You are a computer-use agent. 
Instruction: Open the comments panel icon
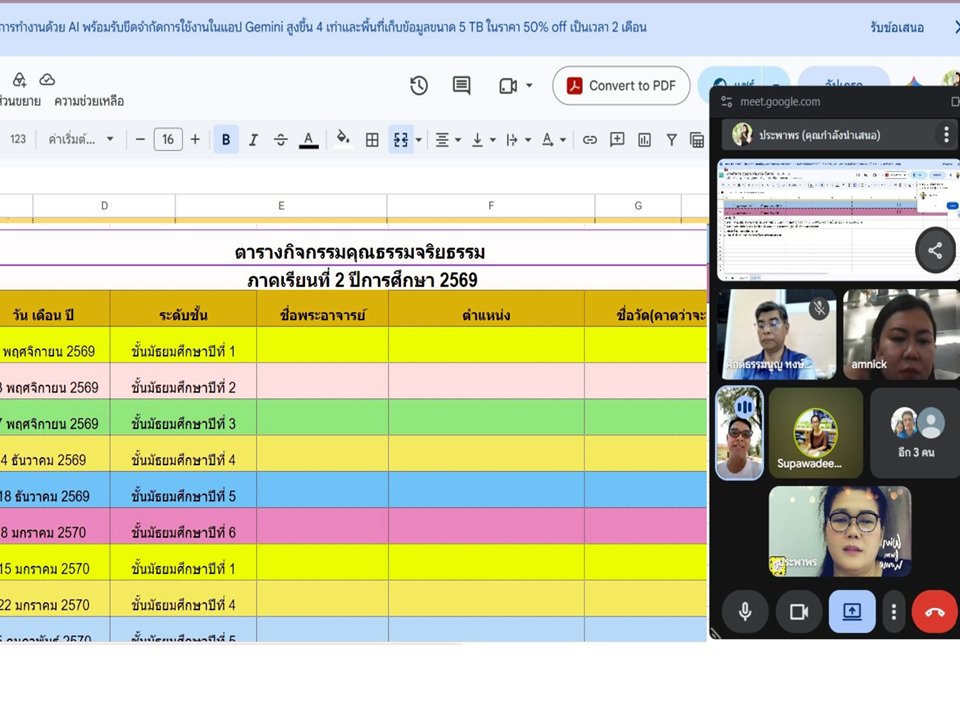click(x=461, y=86)
